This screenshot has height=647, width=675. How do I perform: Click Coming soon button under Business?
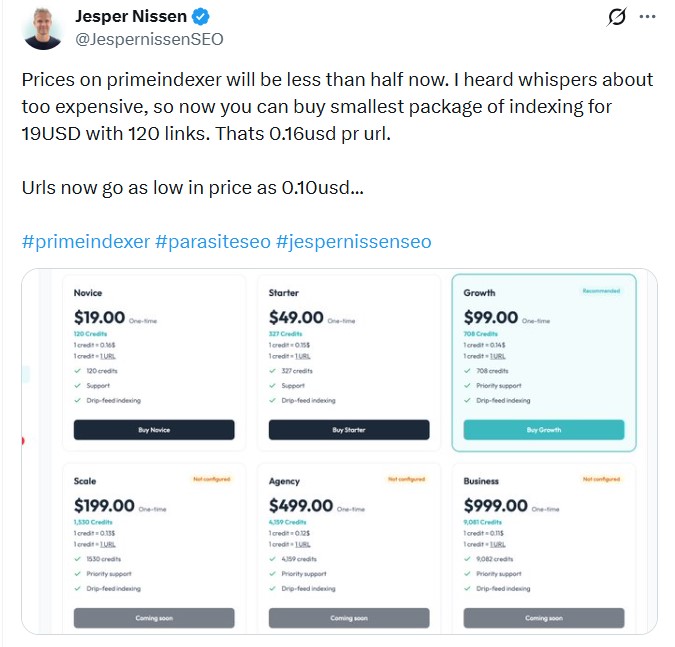[x=544, y=618]
